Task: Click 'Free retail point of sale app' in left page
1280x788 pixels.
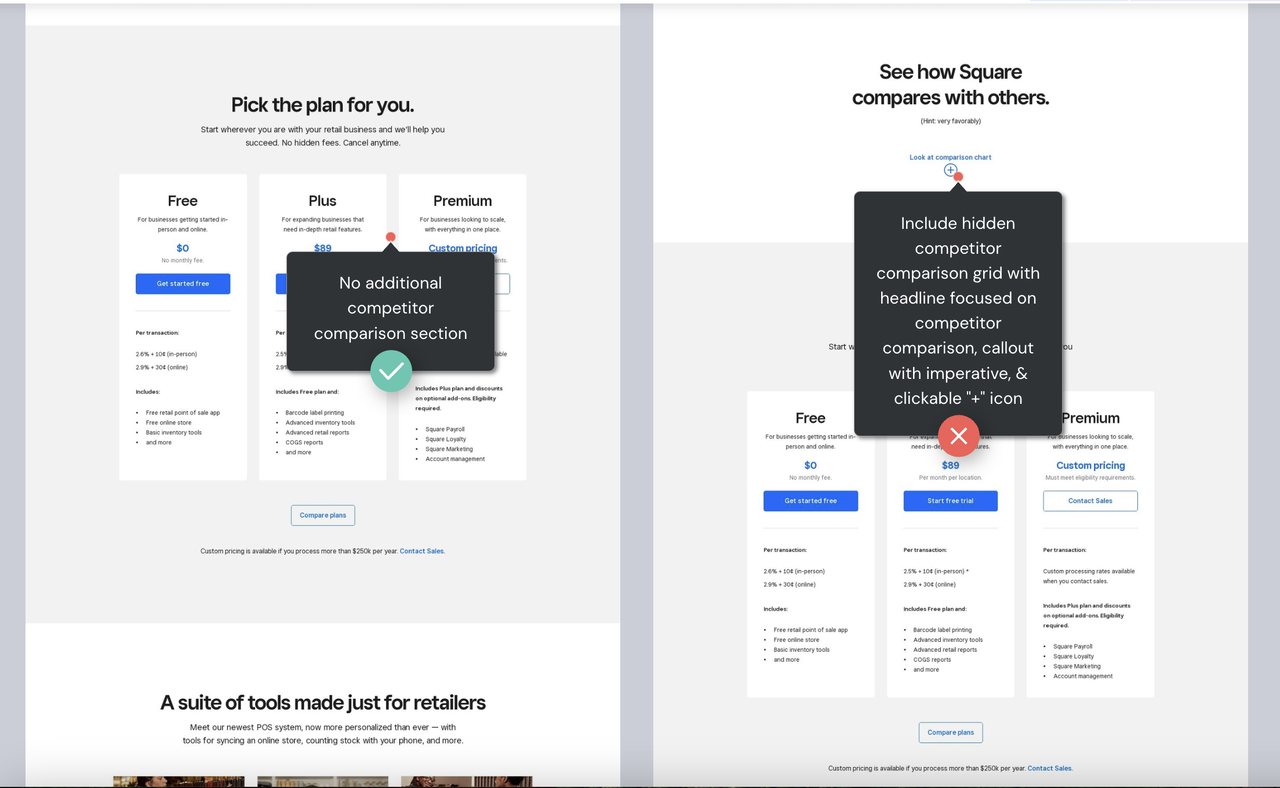Action: click(183, 412)
